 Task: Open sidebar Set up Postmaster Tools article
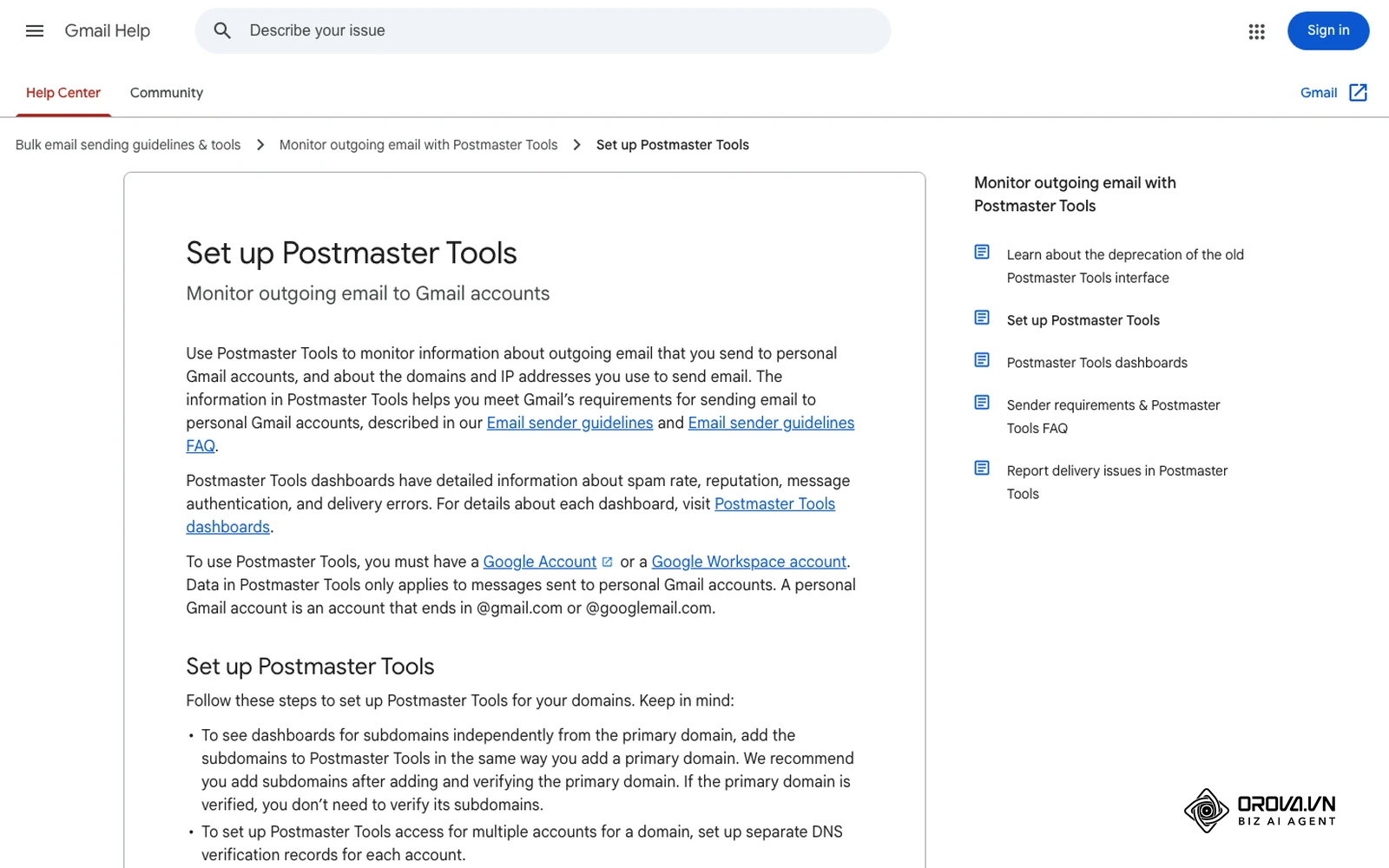(x=1083, y=320)
